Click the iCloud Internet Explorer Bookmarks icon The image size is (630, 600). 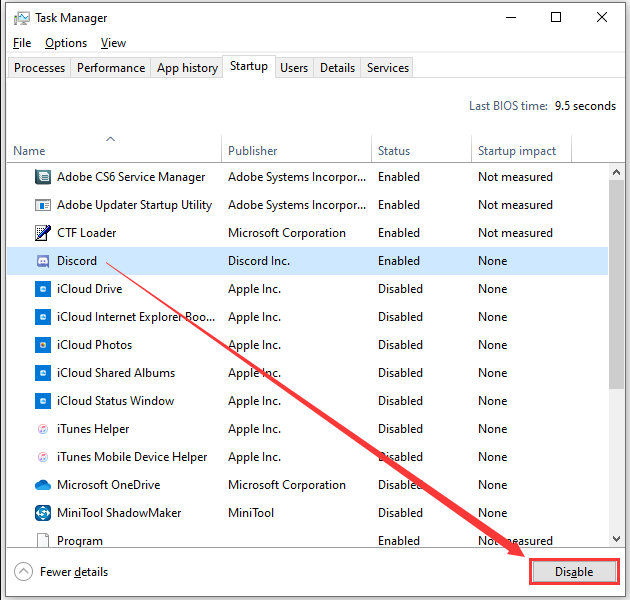coord(43,317)
